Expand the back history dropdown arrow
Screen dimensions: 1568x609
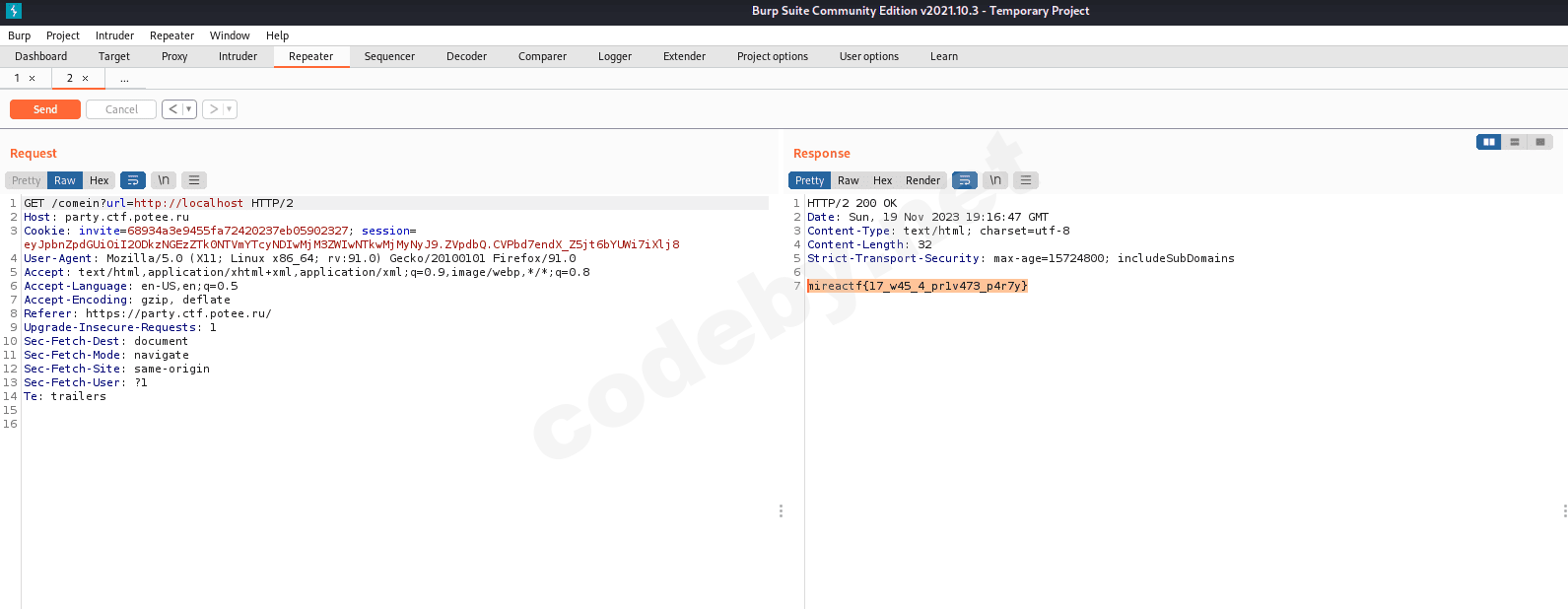click(189, 109)
